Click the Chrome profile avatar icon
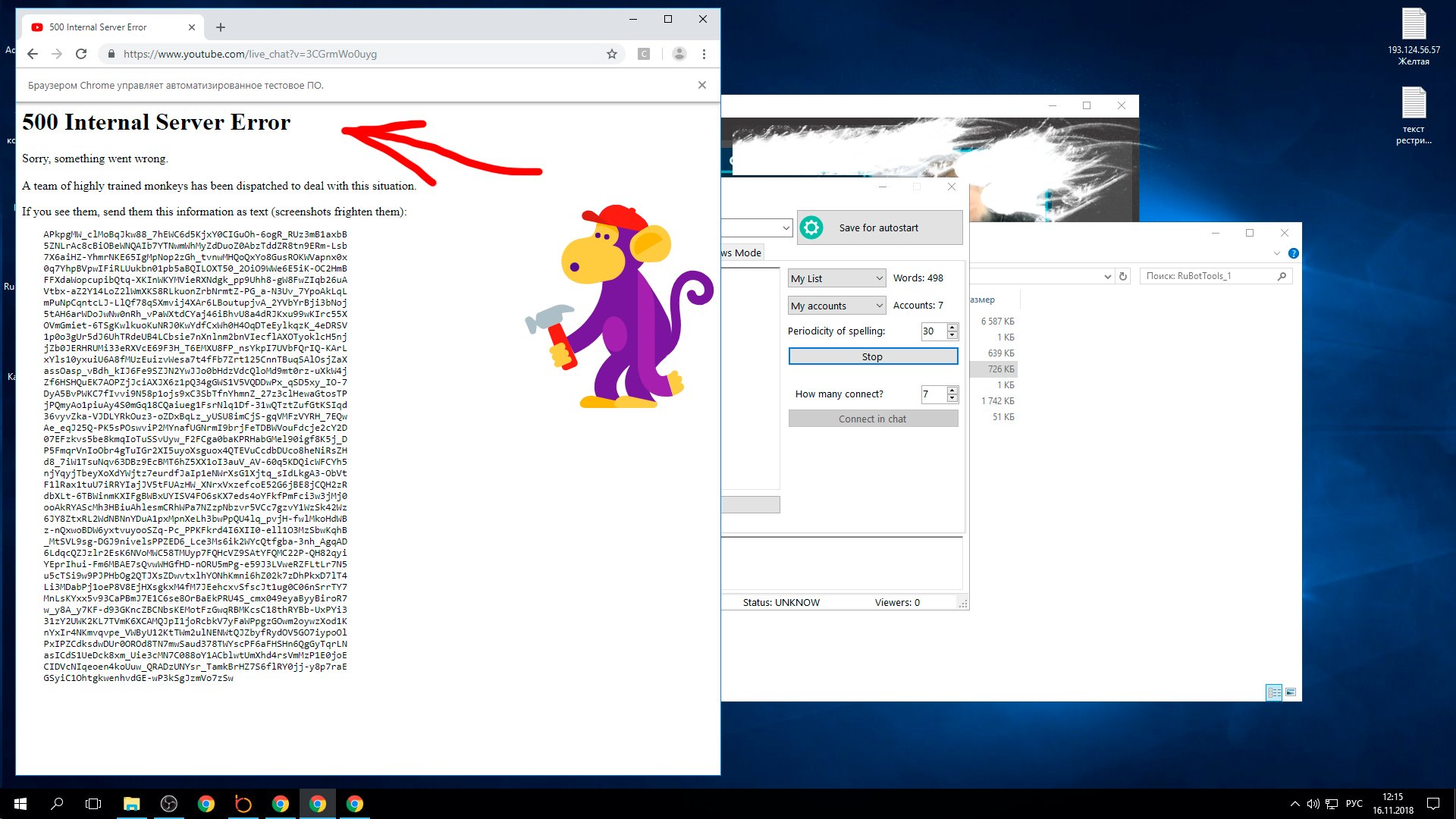 679,54
